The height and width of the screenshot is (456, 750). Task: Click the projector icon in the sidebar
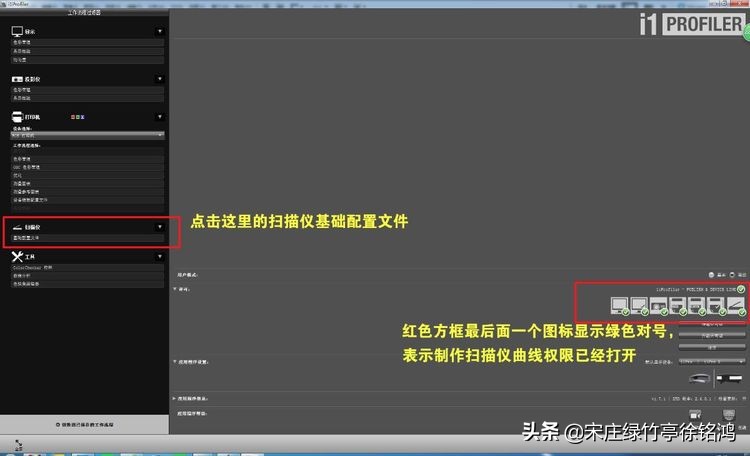pos(17,79)
